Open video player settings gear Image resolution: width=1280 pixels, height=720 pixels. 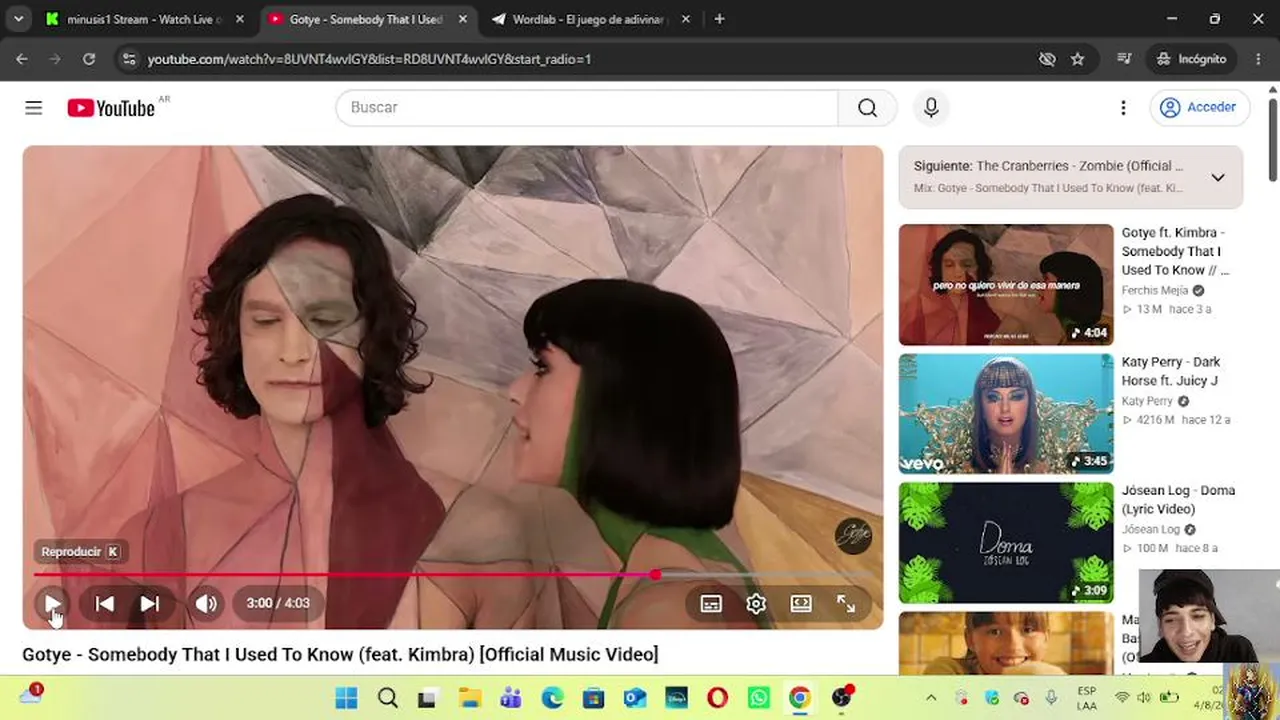[x=756, y=603]
